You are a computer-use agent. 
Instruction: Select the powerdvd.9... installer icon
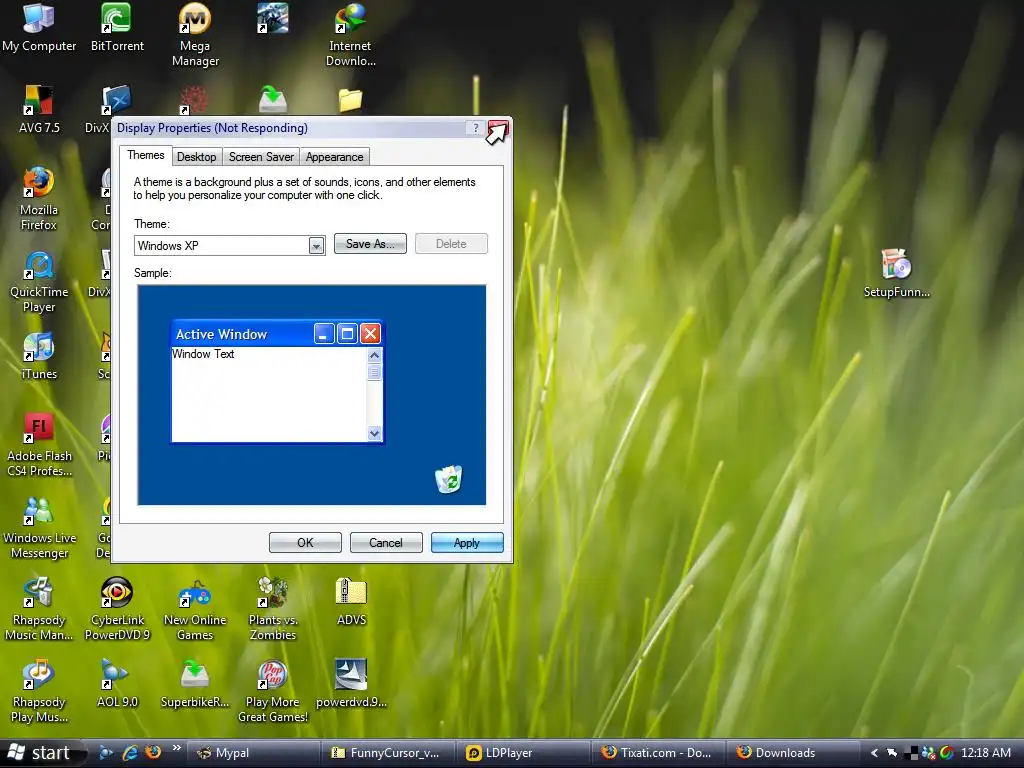click(x=351, y=683)
